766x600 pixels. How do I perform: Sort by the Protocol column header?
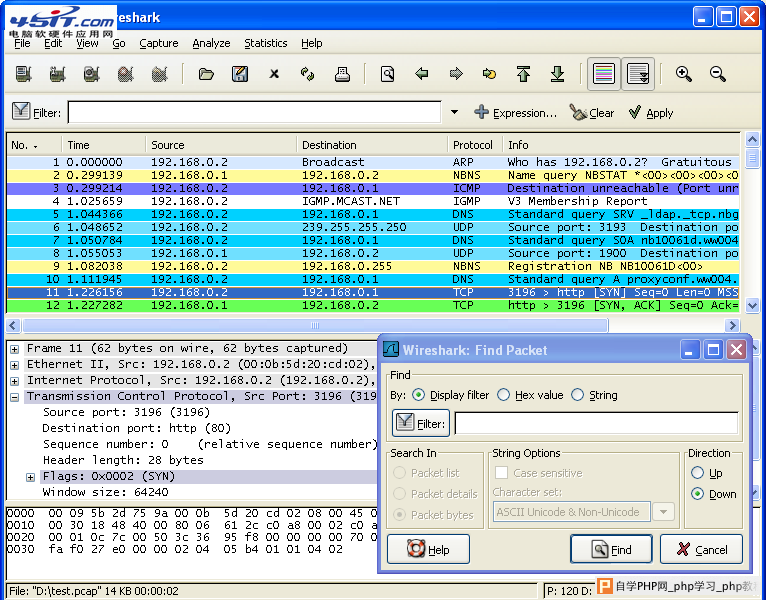(x=474, y=145)
